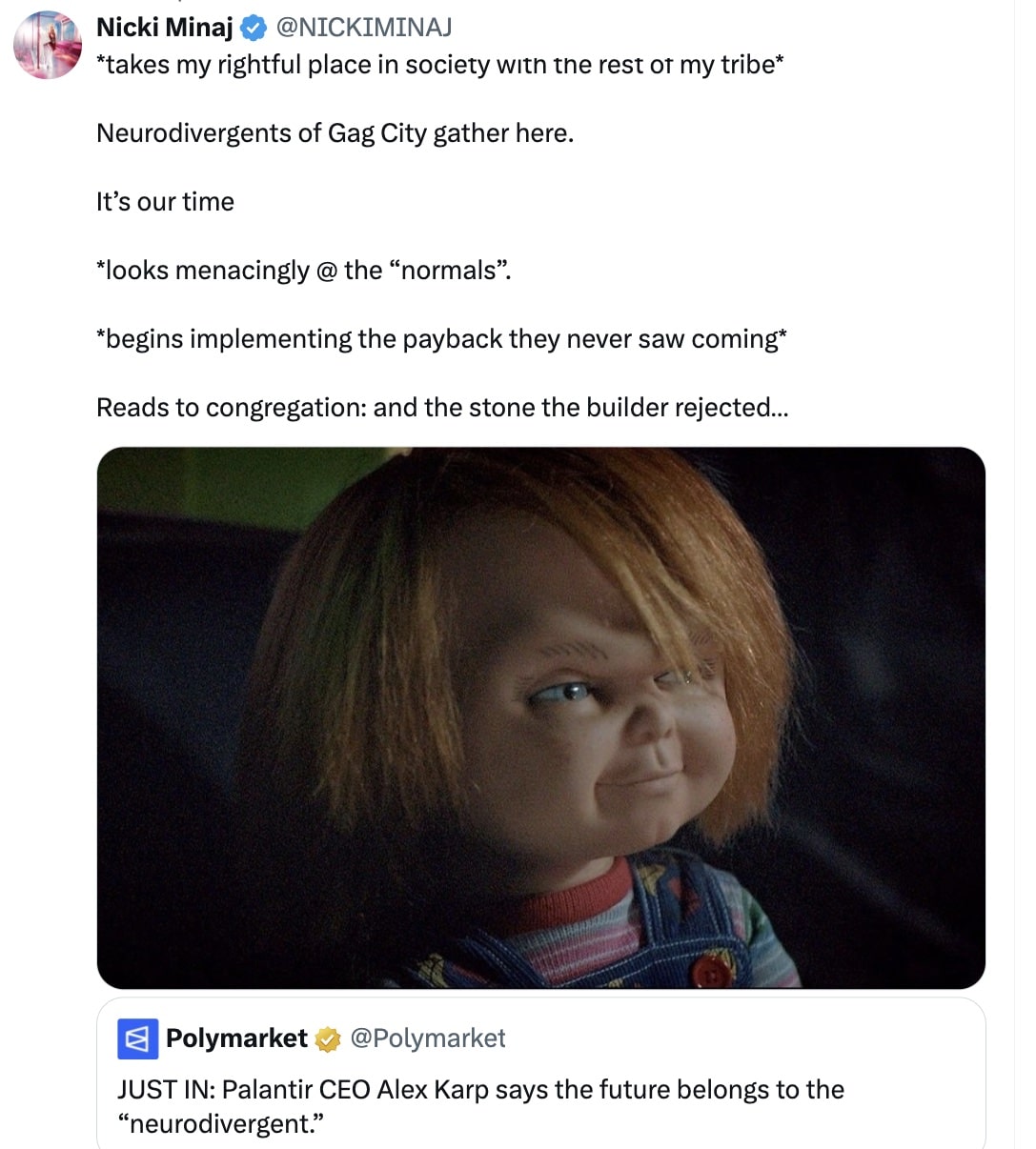Click the "begins implementing the payback" line

click(442, 339)
